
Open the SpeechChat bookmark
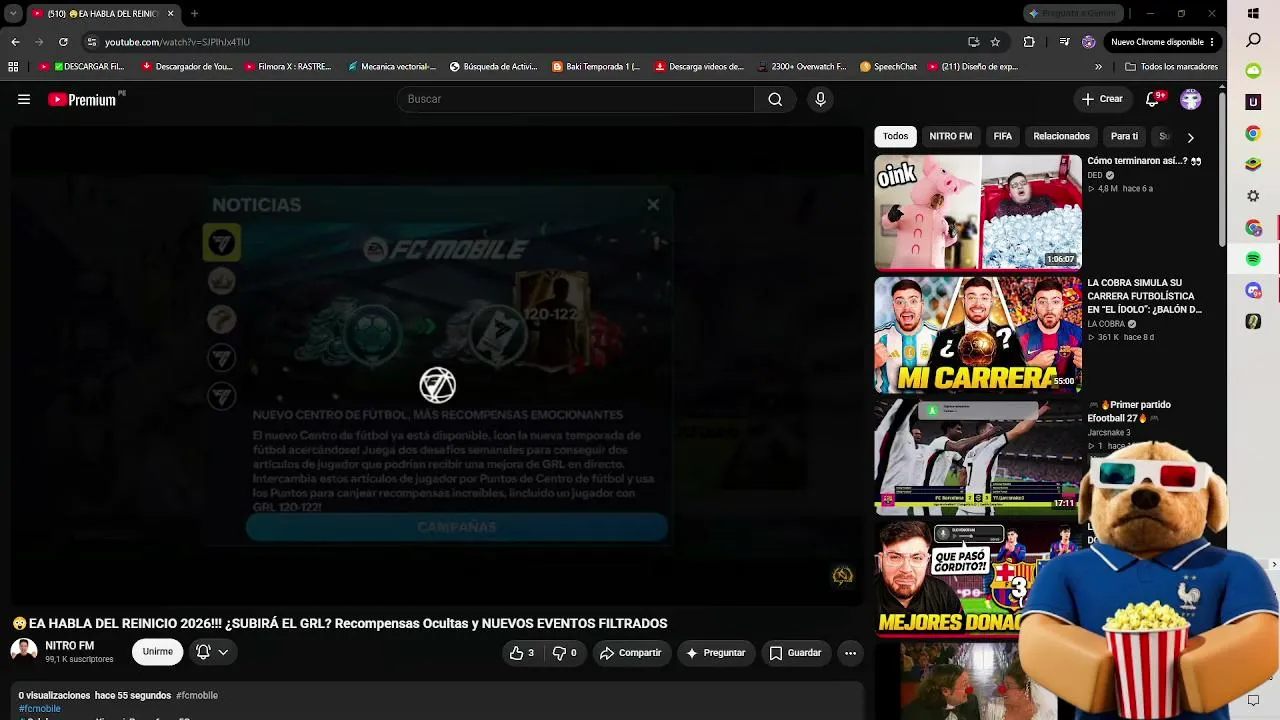[x=888, y=67]
